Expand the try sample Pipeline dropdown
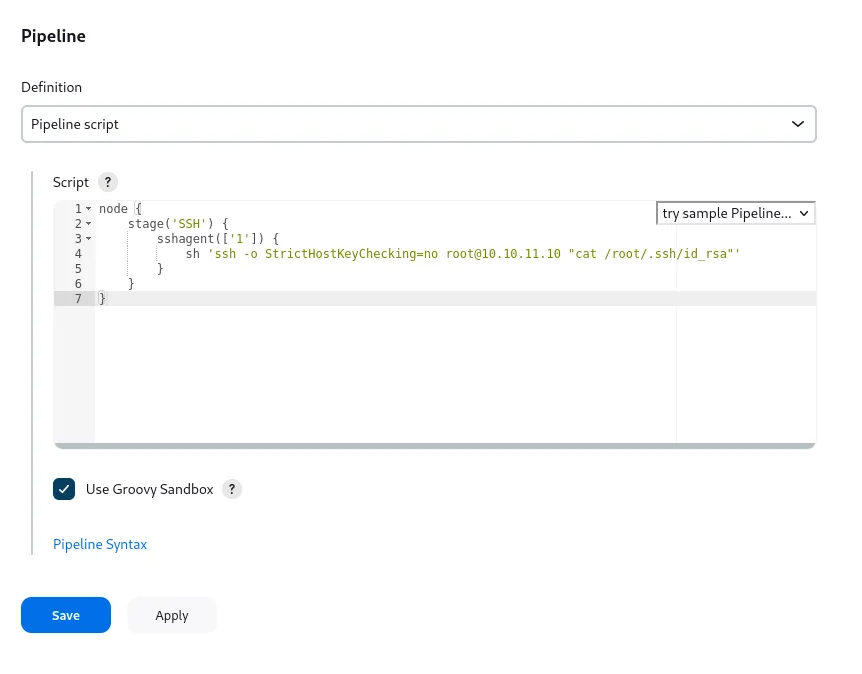The image size is (862, 674). click(x=735, y=213)
